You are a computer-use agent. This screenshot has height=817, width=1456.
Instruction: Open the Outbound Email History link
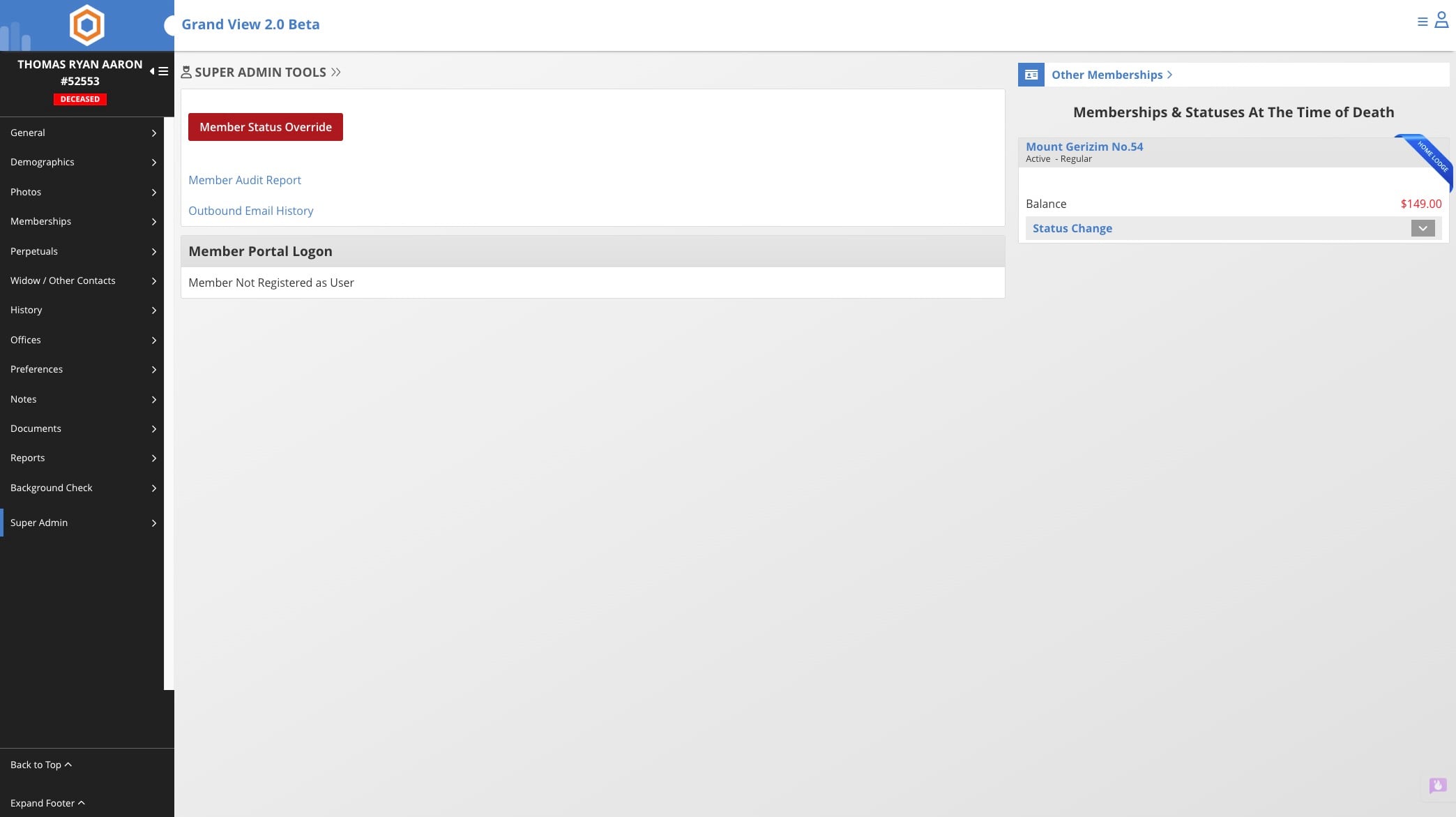pyautogui.click(x=251, y=211)
